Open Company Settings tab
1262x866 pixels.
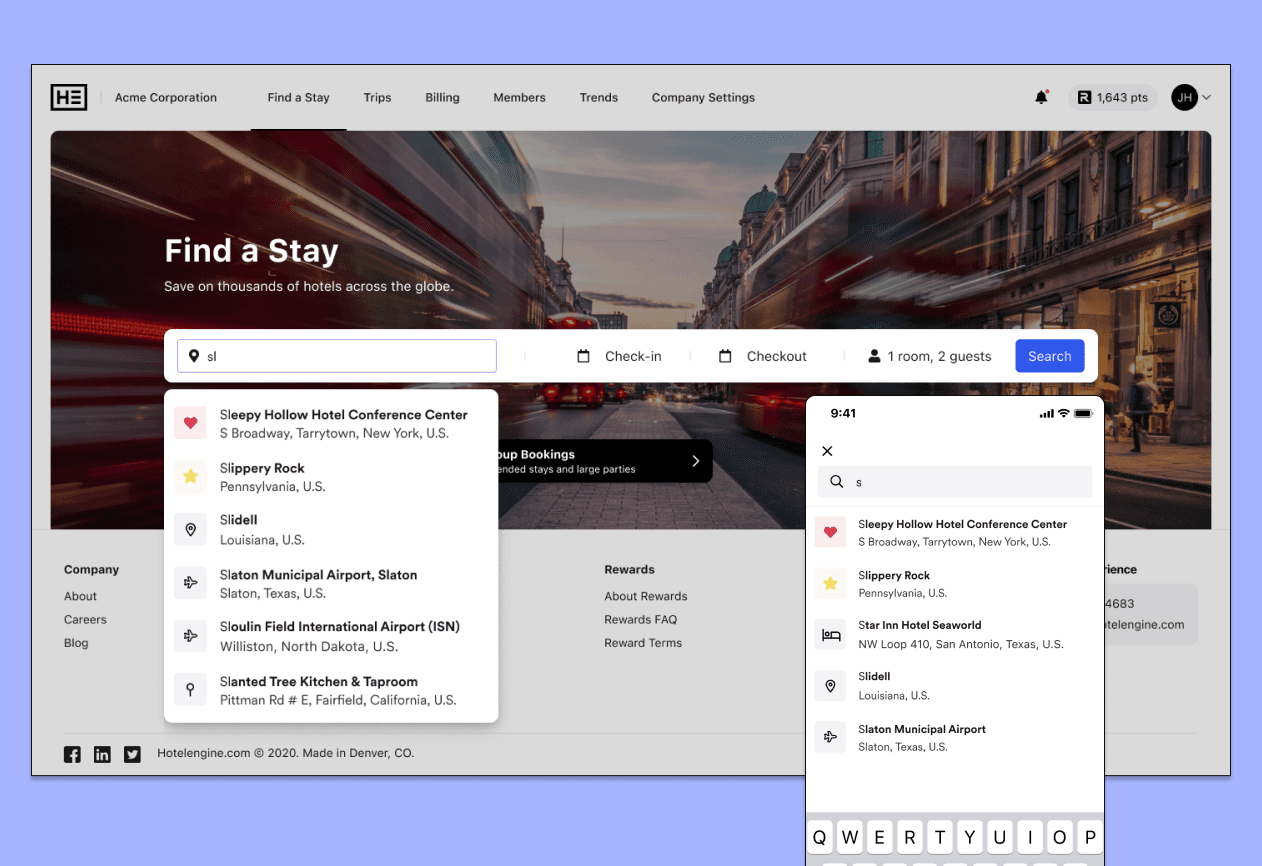[703, 98]
